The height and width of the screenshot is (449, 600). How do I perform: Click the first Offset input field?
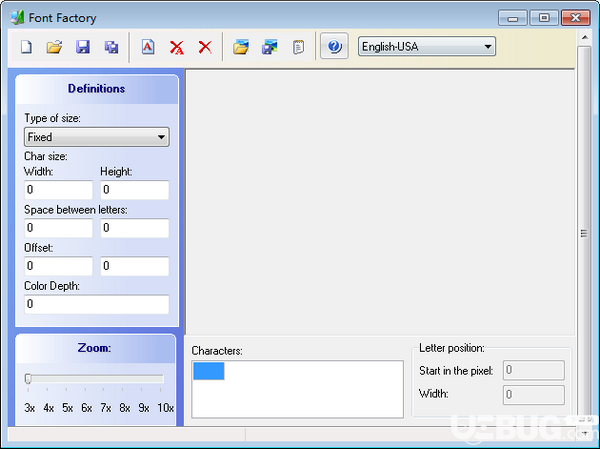[x=59, y=266]
